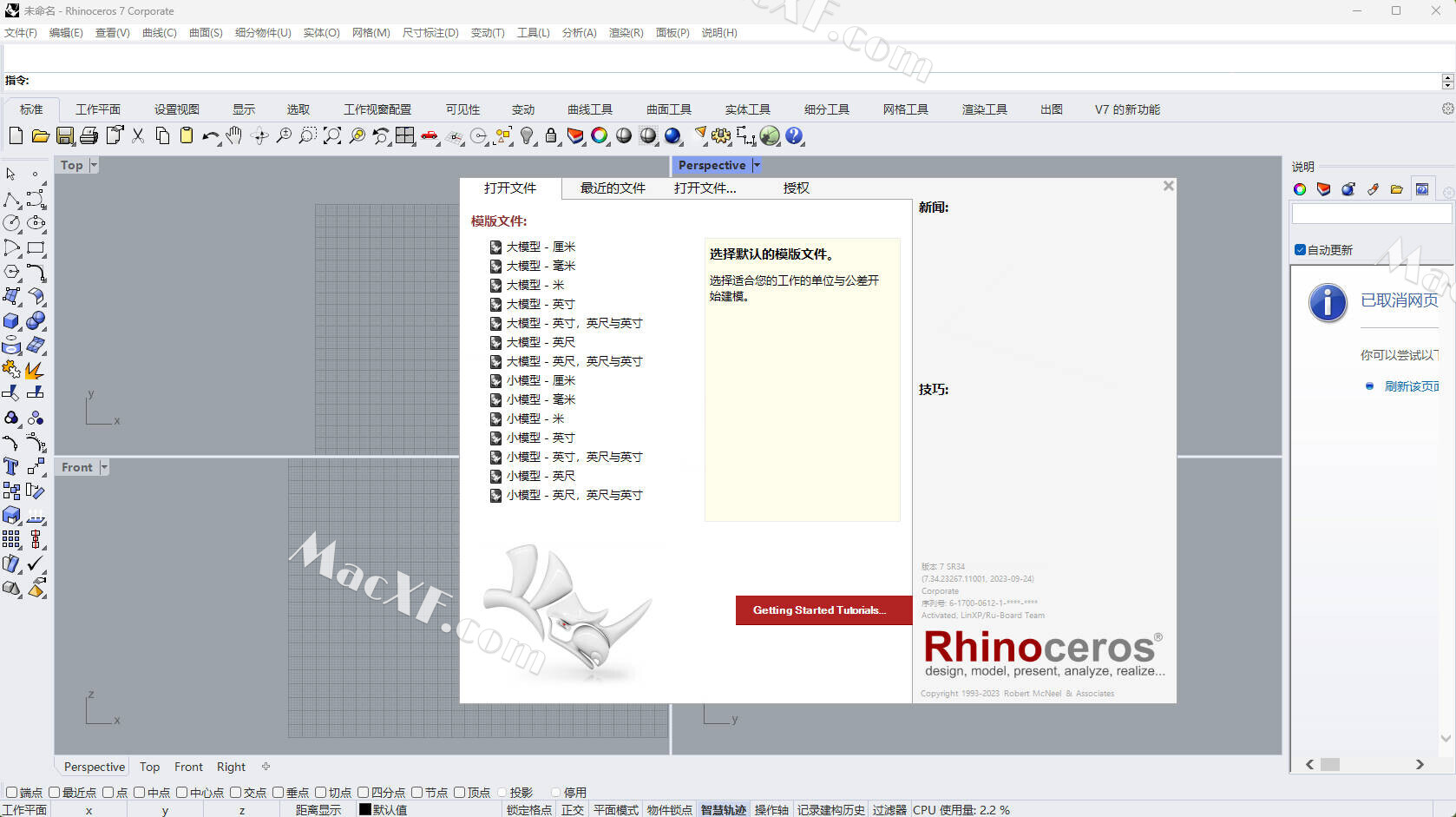Click the Print icon
This screenshot has width=1456, height=817.
pyautogui.click(x=89, y=135)
